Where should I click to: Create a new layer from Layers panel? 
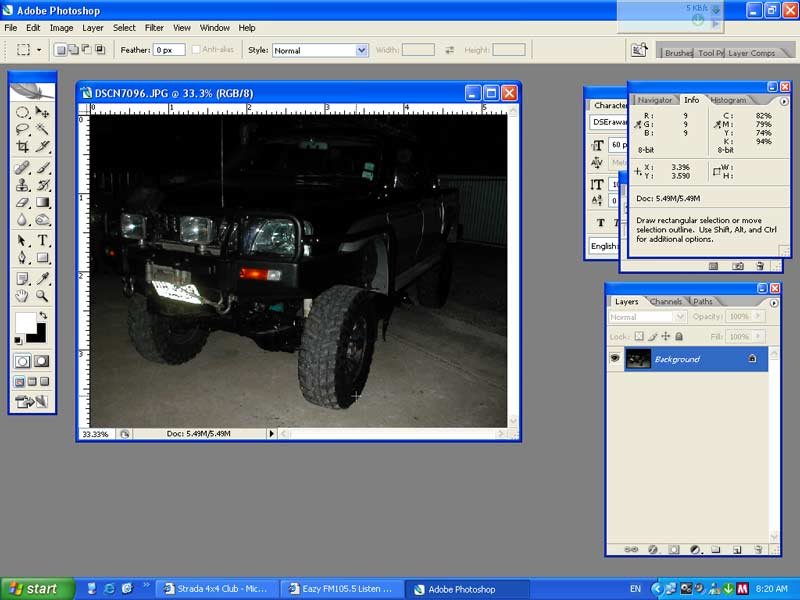[736, 550]
